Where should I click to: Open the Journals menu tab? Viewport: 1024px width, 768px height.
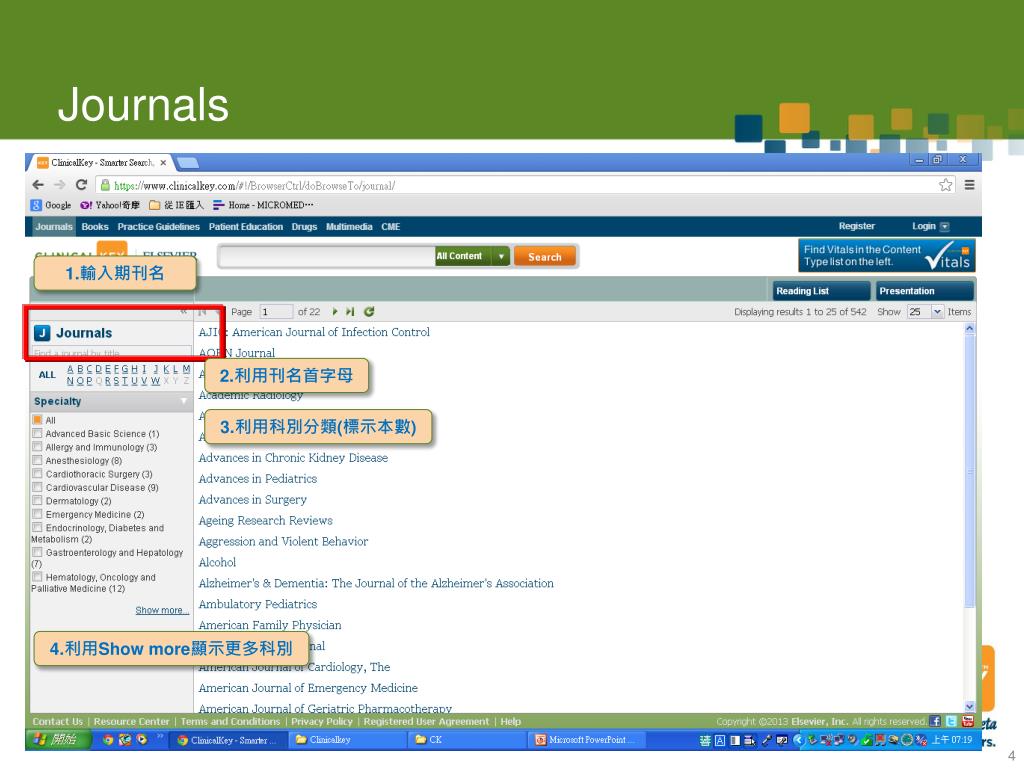[54, 227]
